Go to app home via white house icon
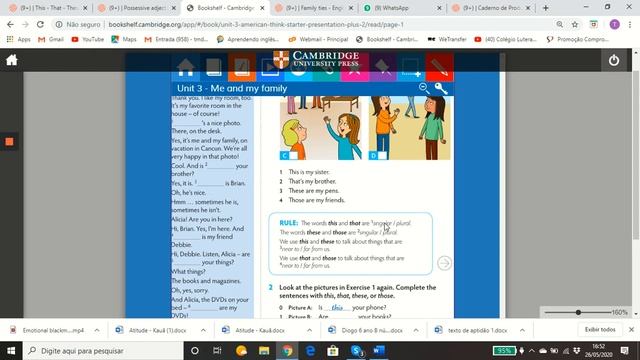This screenshot has height=360, width=640. [12, 60]
